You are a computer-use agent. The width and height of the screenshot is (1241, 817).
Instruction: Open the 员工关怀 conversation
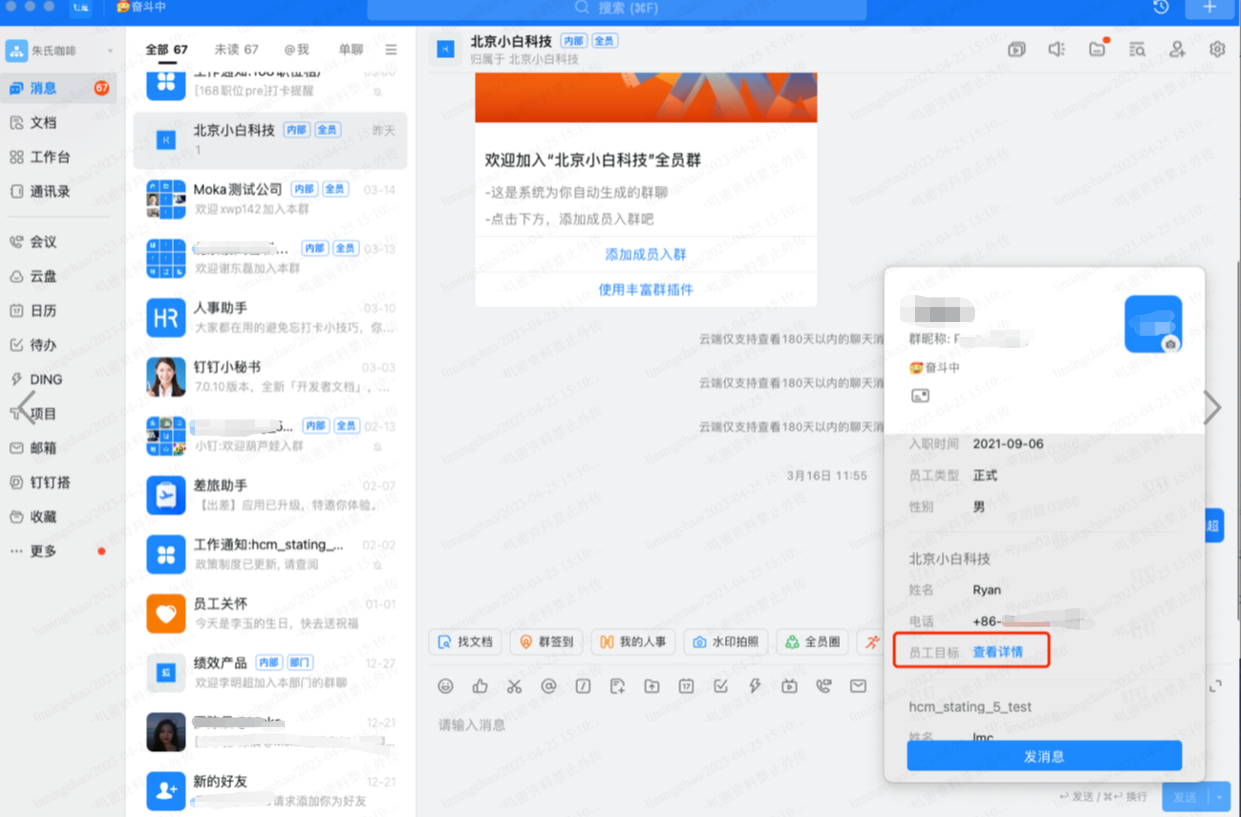tap(270, 613)
